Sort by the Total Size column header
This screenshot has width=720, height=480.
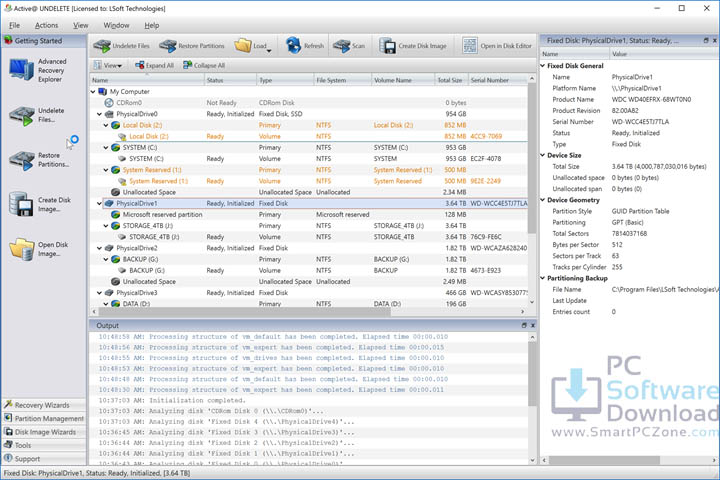tap(451, 80)
